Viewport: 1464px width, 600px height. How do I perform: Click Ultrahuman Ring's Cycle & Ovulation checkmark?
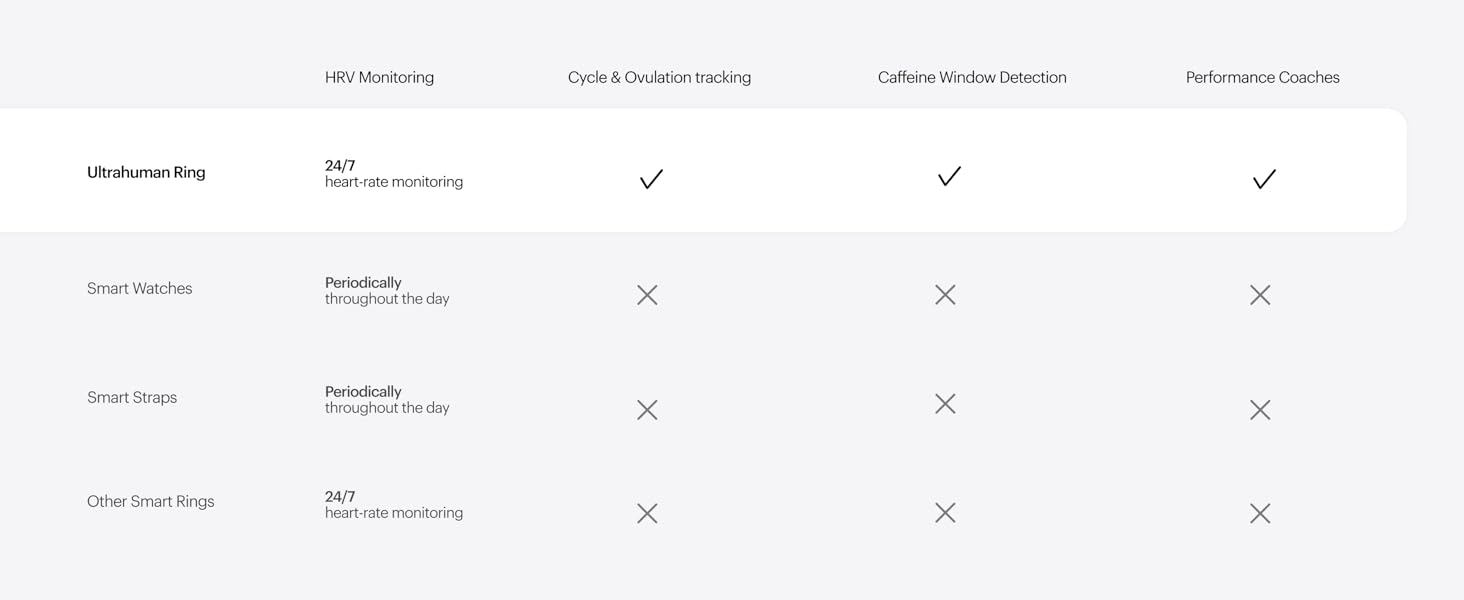coord(651,179)
